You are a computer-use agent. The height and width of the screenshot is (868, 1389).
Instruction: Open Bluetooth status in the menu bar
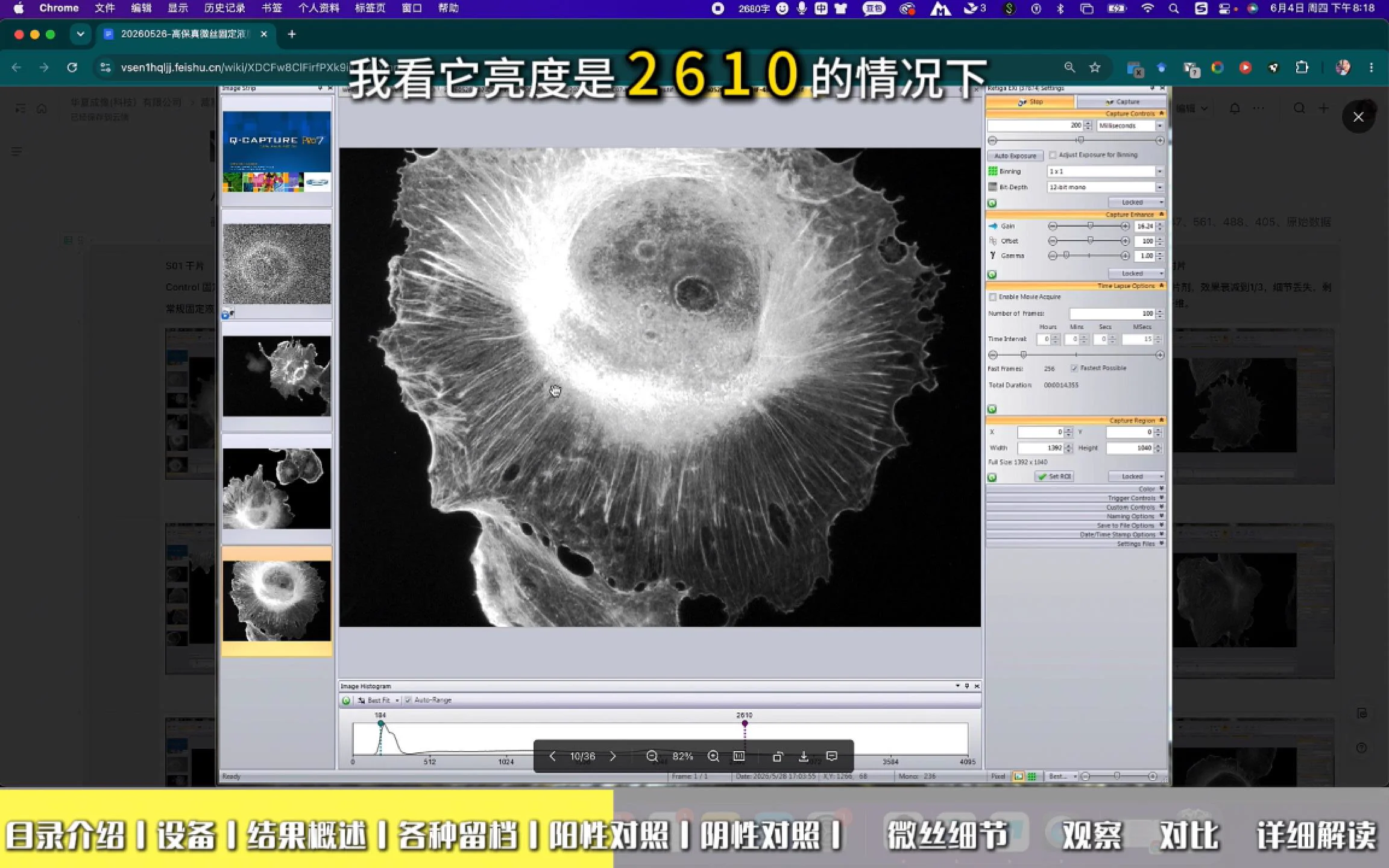point(1060,8)
